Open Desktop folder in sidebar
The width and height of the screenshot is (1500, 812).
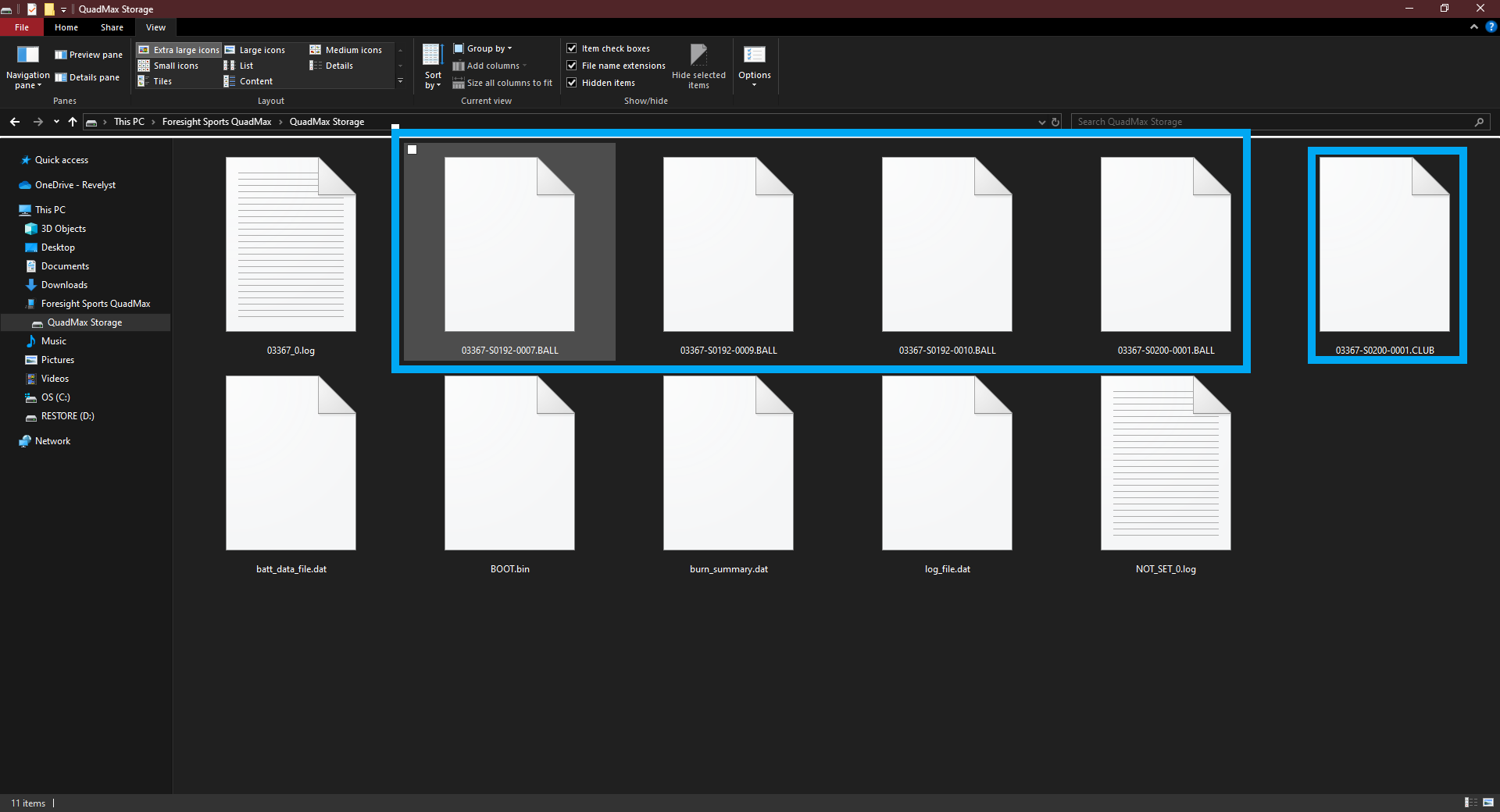pyautogui.click(x=58, y=248)
